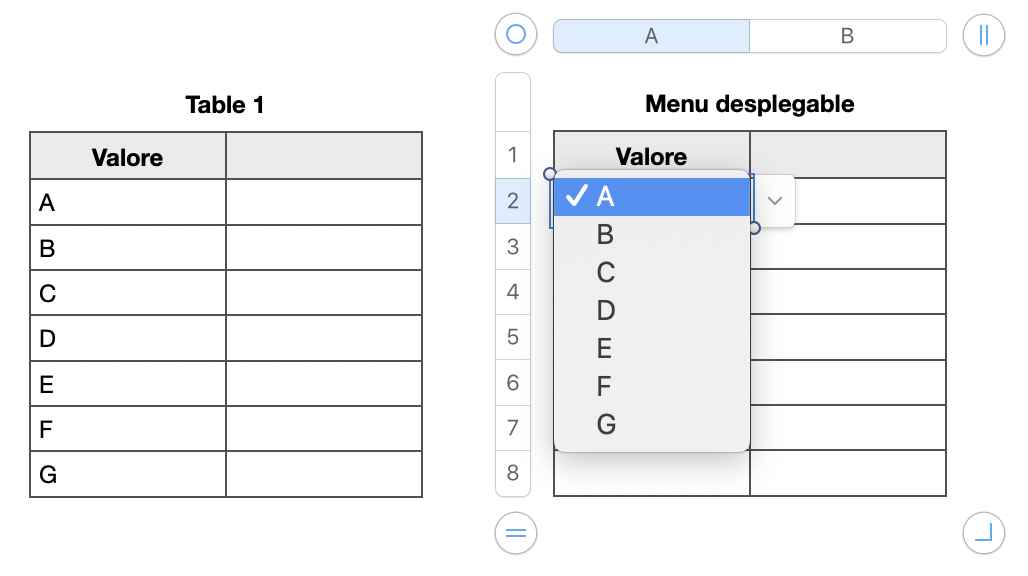Screen dimensions: 1028x576
Task: Click the Table 1 title
Action: [x=225, y=105]
